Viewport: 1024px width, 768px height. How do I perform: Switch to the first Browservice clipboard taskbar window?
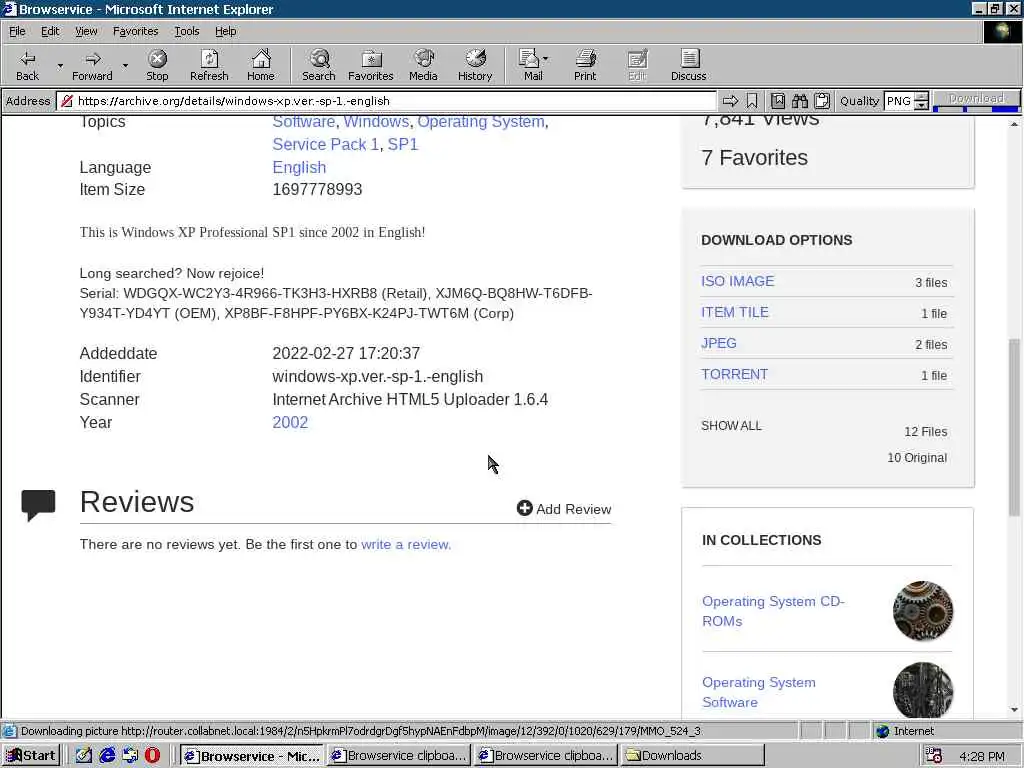[398, 756]
